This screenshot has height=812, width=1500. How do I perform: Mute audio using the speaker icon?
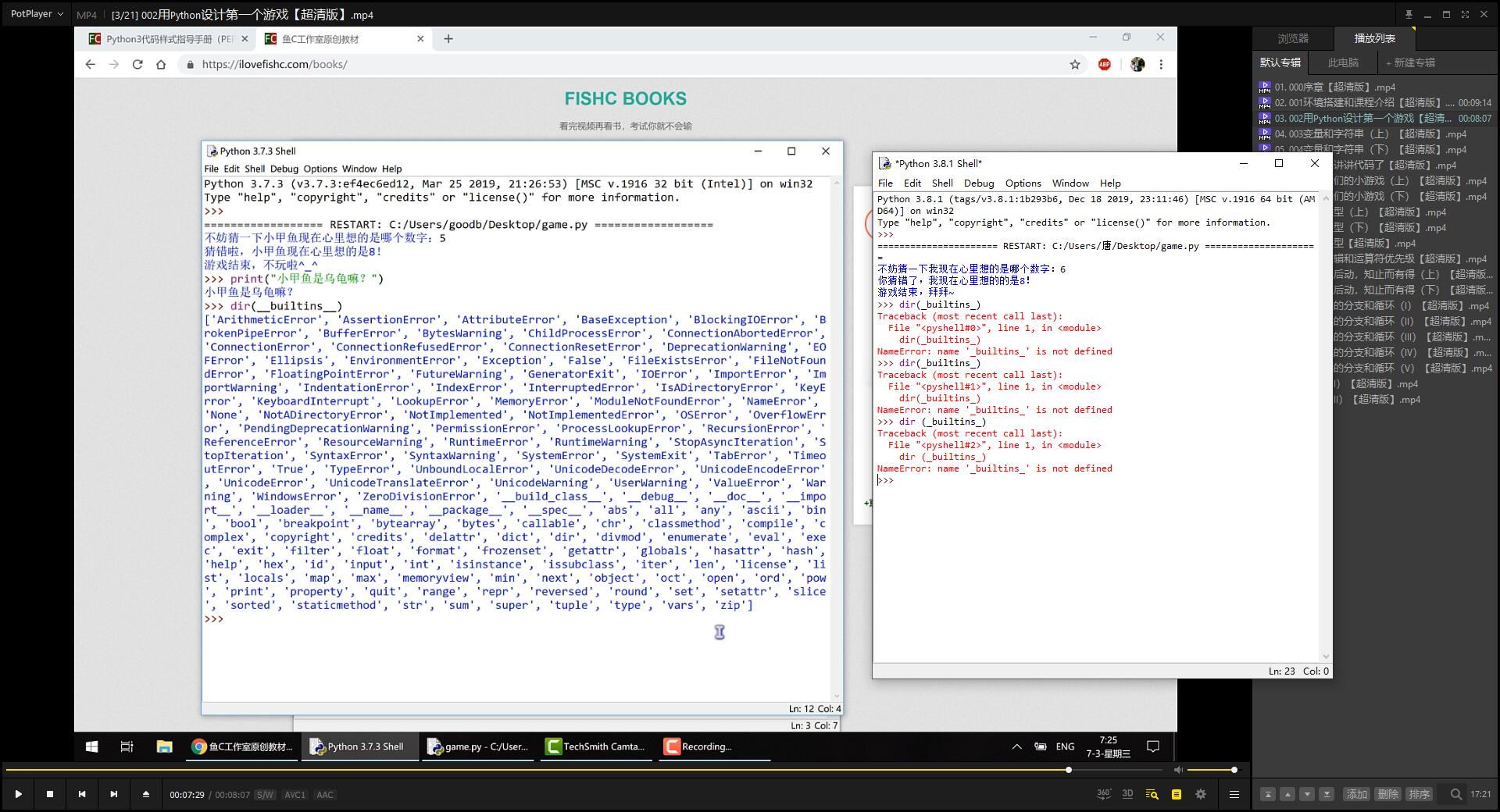click(1179, 770)
